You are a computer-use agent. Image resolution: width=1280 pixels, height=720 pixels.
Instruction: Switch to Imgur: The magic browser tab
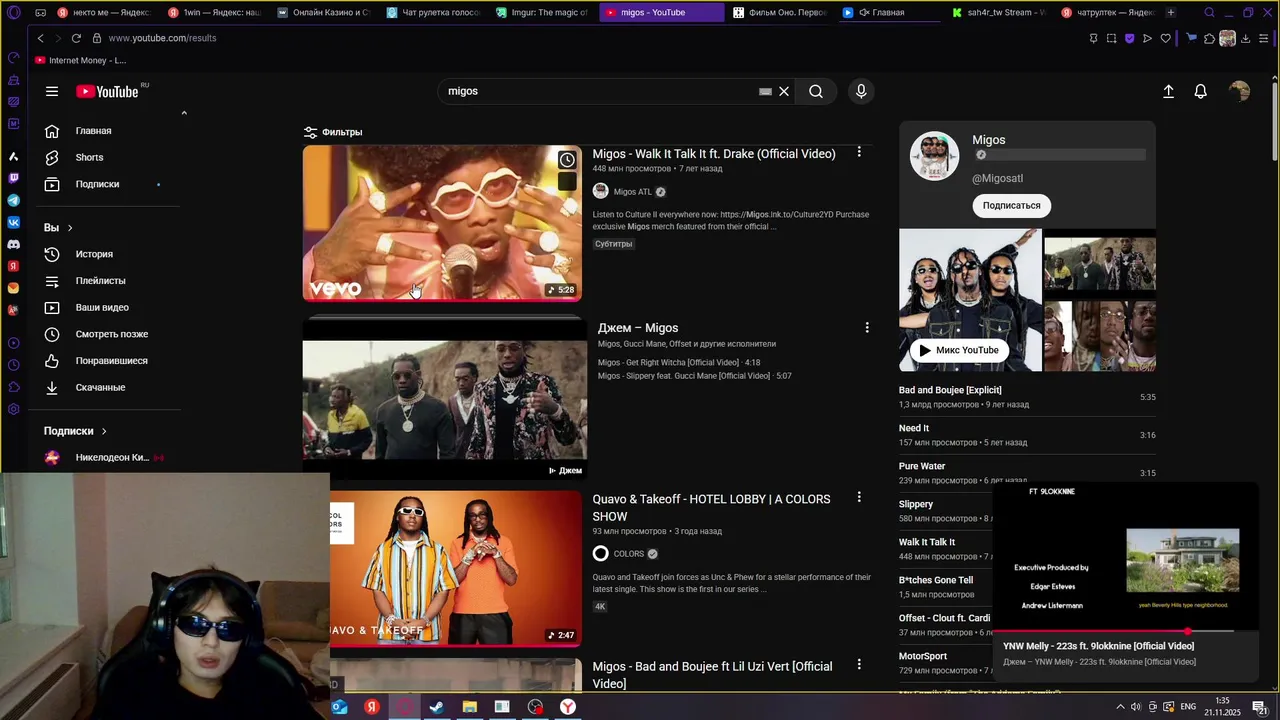[541, 12]
